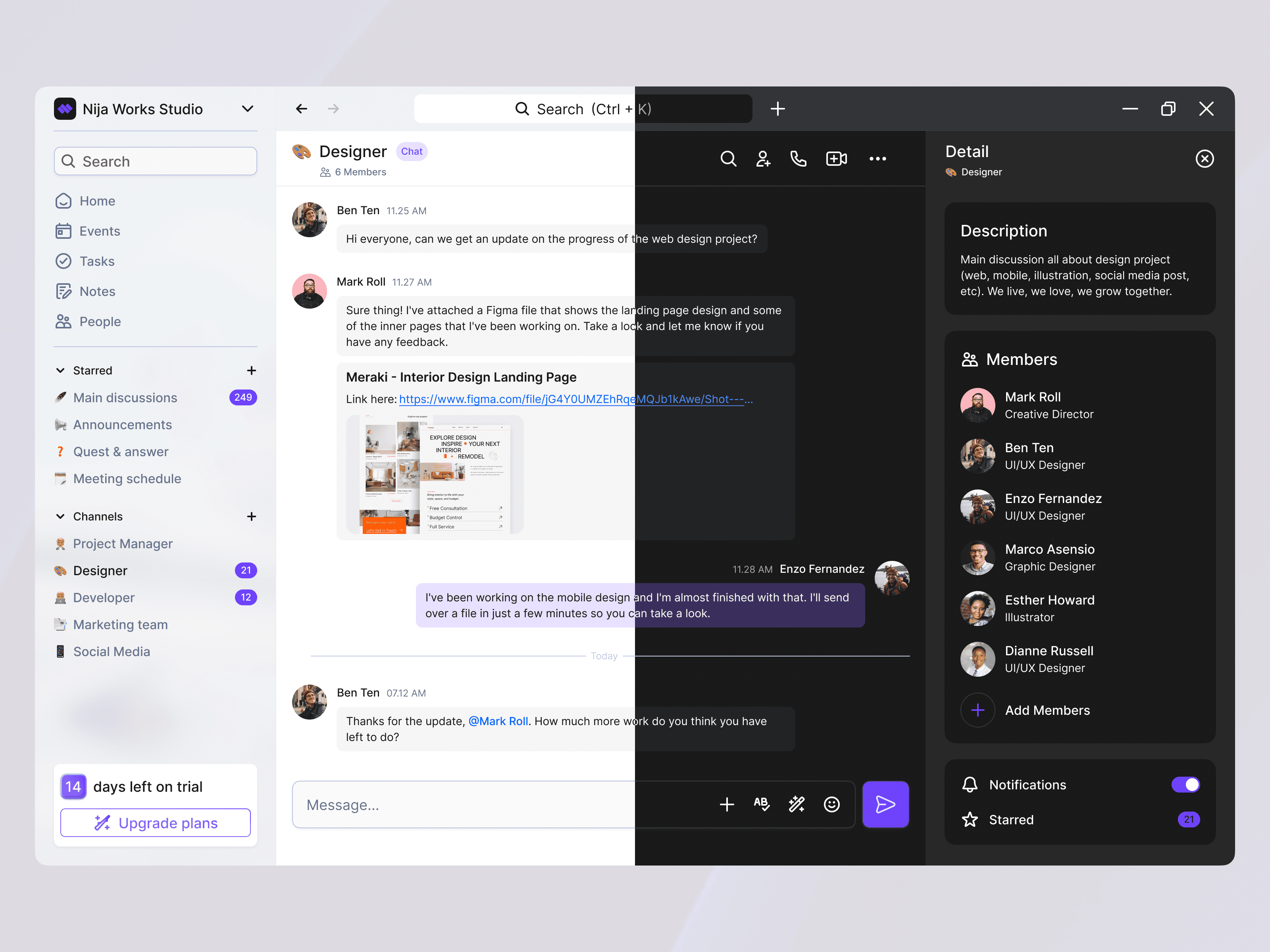The image size is (1270, 952).
Task: Select member Mark Roll in Detail panel
Action: point(1079,405)
